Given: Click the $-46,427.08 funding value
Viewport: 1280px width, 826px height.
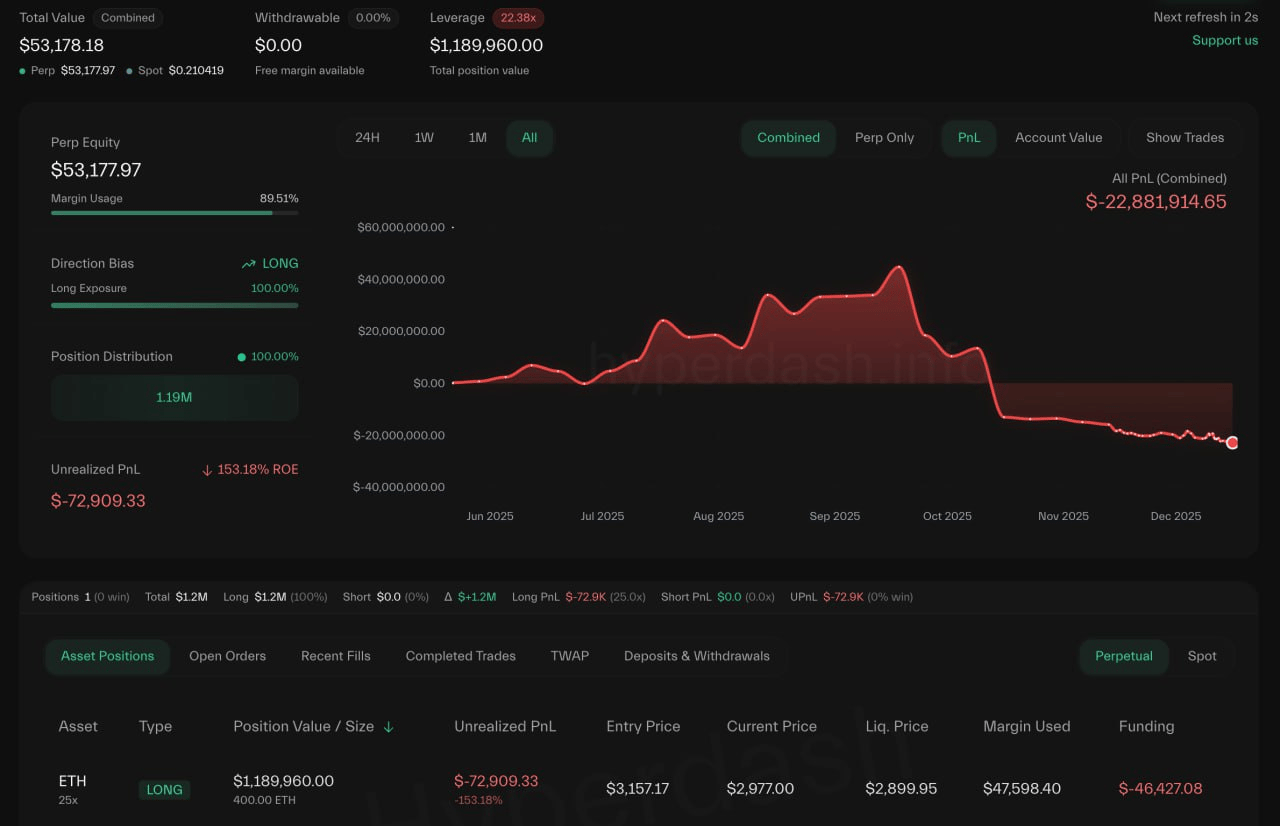Looking at the screenshot, I should [x=1160, y=789].
